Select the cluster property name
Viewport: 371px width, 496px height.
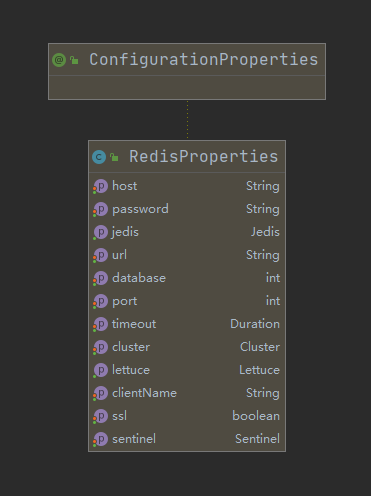point(131,347)
